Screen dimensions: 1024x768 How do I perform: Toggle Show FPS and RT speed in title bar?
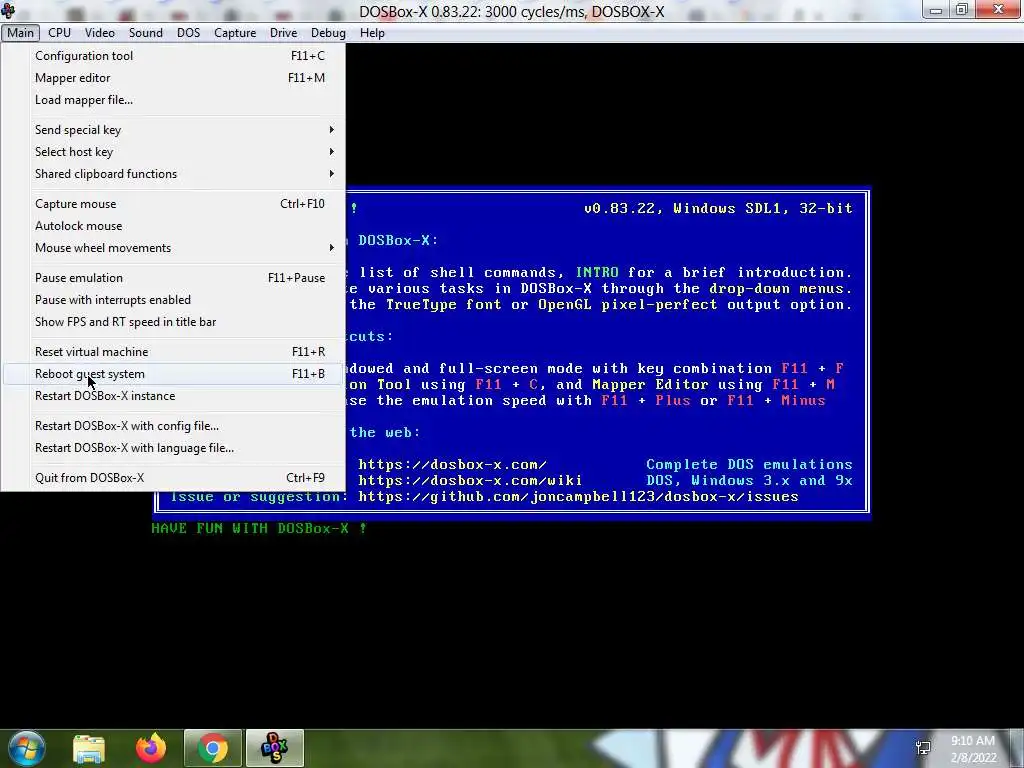(x=173, y=322)
